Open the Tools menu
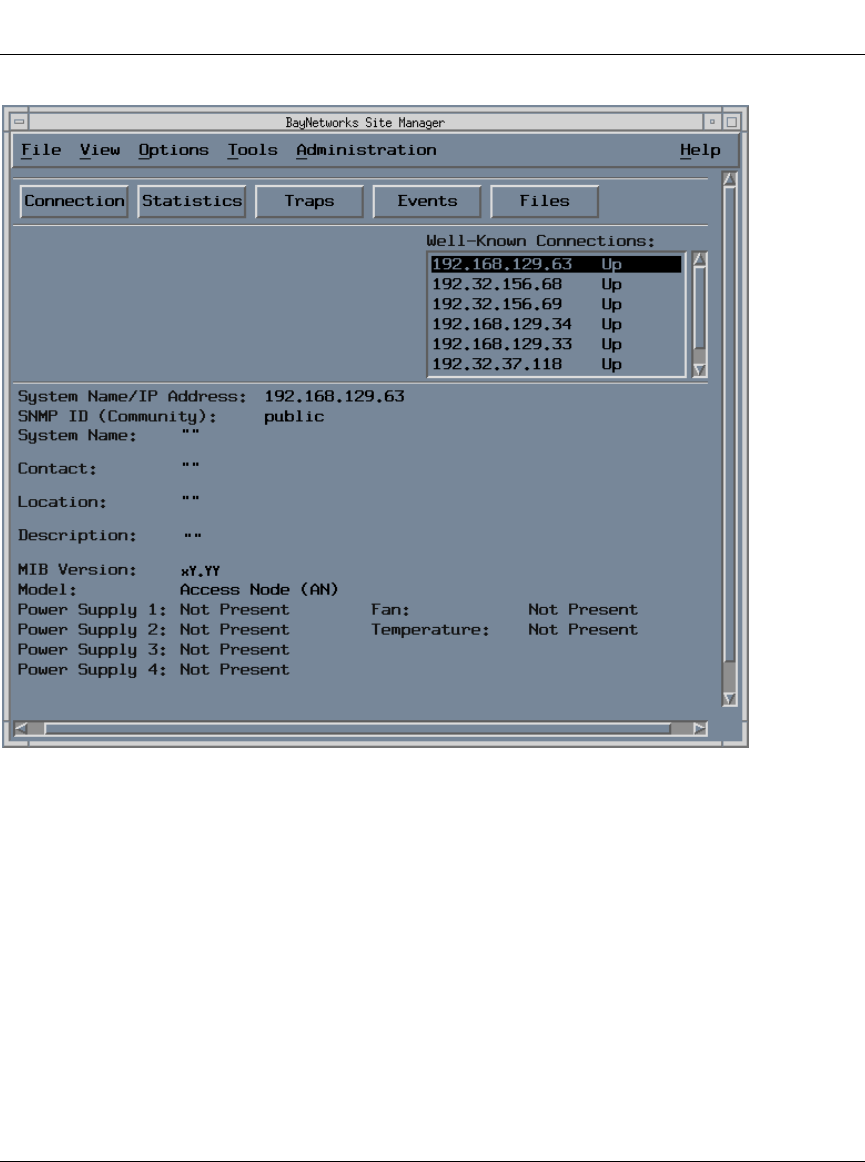The width and height of the screenshot is (865, 1162). [x=253, y=150]
